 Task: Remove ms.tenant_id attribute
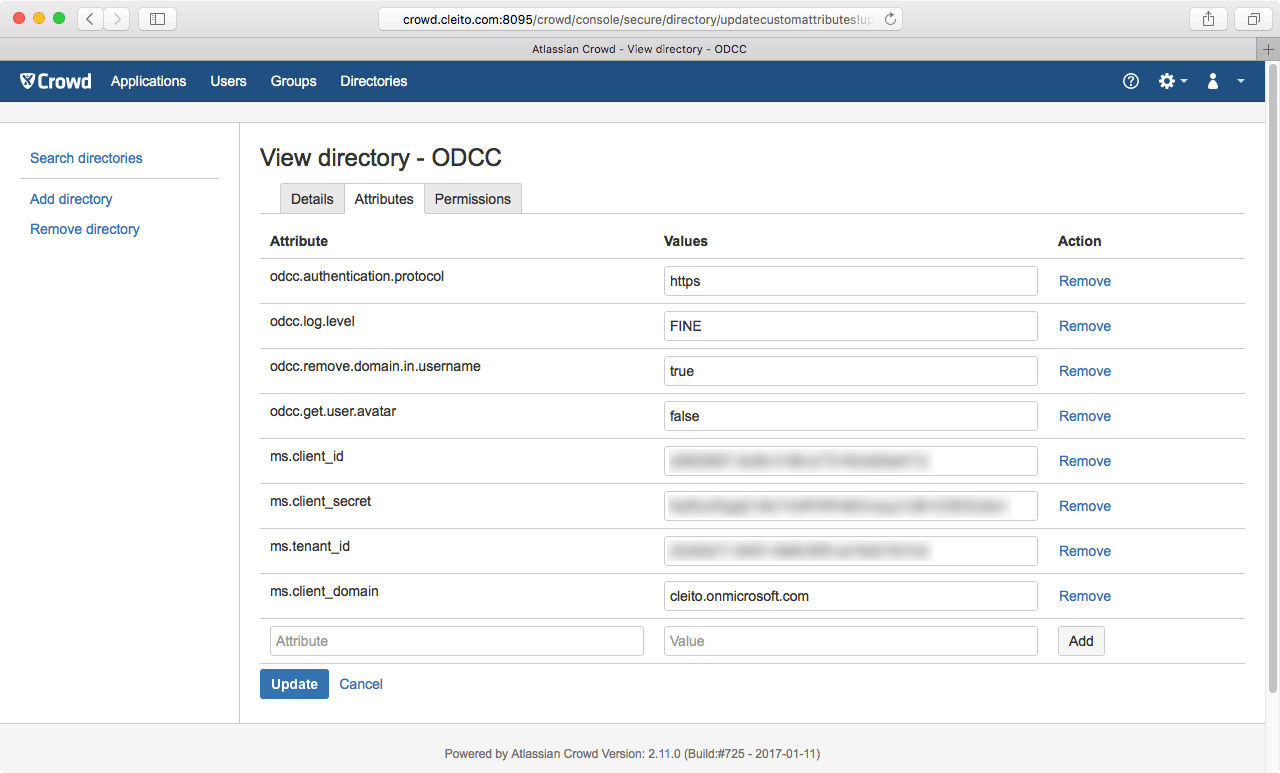(1085, 551)
